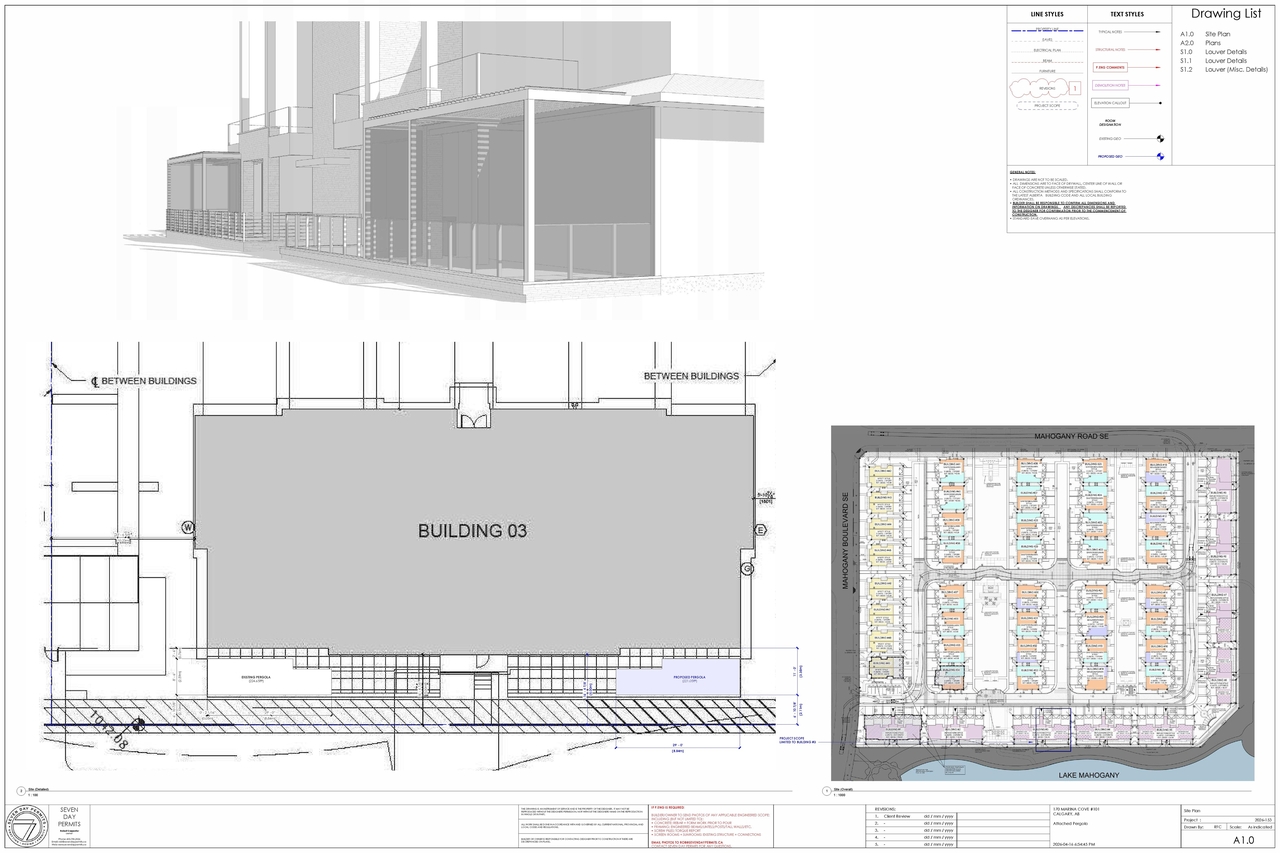Click the "E" grid bubble

click(x=760, y=530)
